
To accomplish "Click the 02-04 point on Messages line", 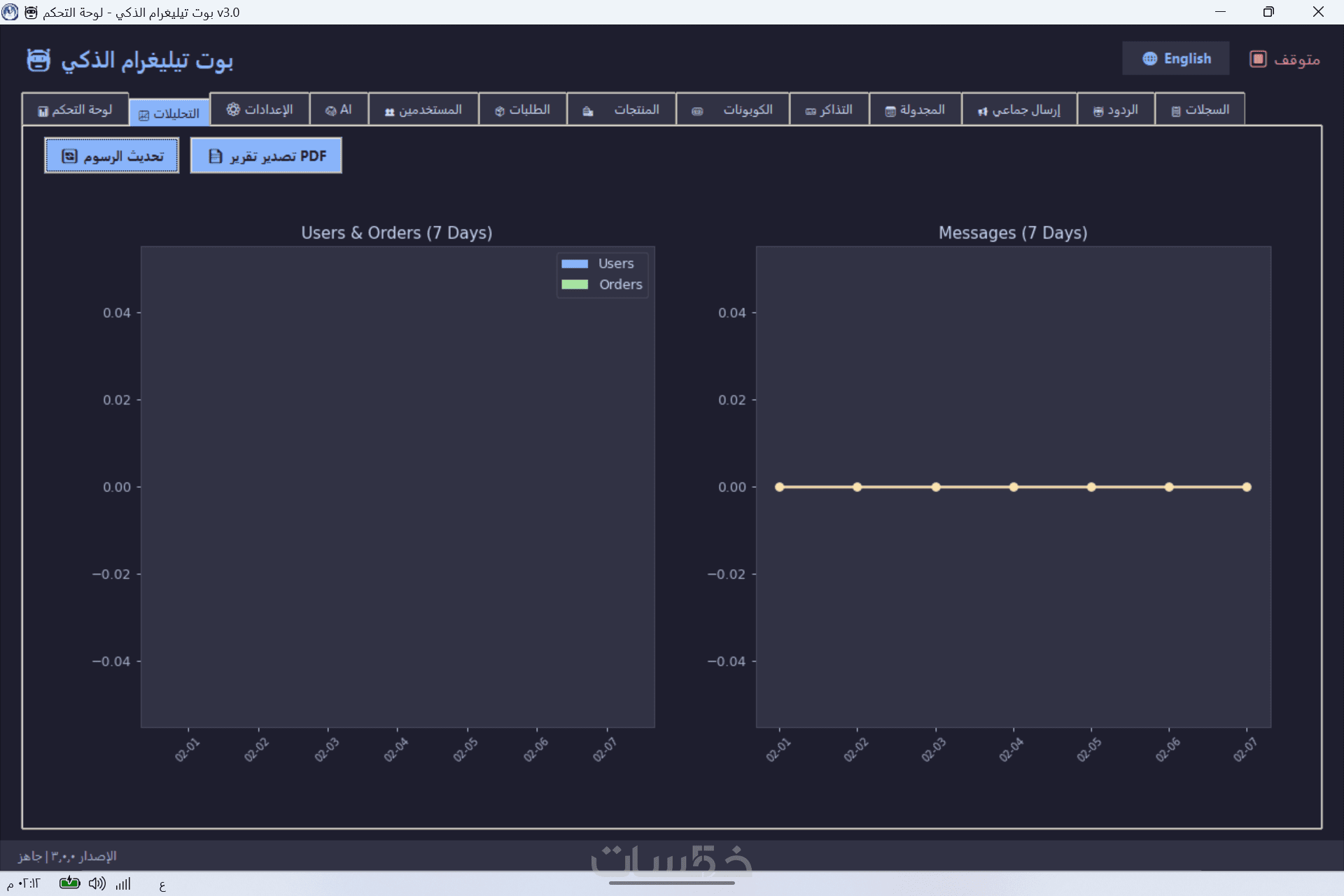I will coord(1013,487).
